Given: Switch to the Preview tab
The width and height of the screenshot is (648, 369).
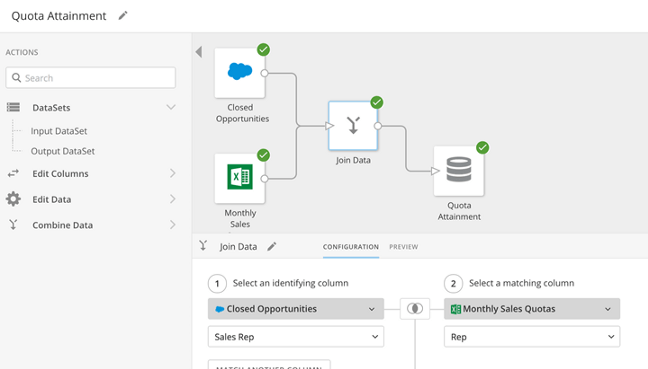Looking at the screenshot, I should click(x=404, y=247).
